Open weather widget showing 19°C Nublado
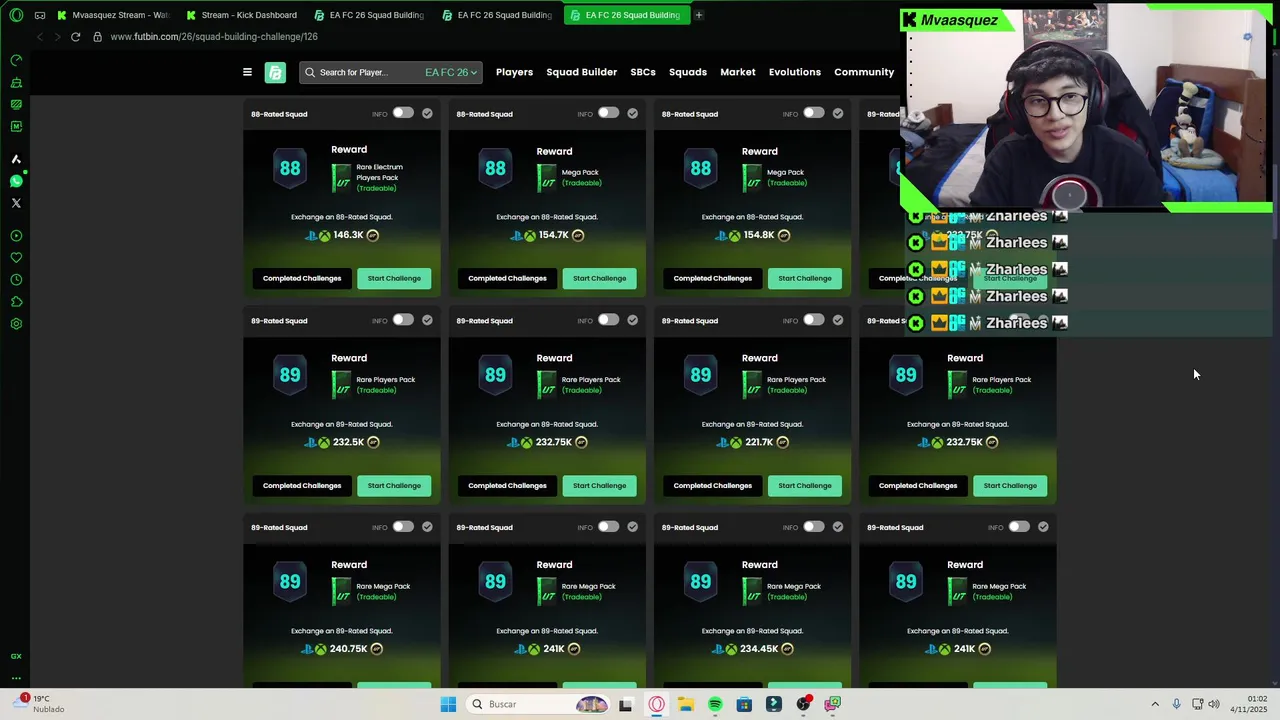This screenshot has height=720, width=1280. [x=40, y=704]
